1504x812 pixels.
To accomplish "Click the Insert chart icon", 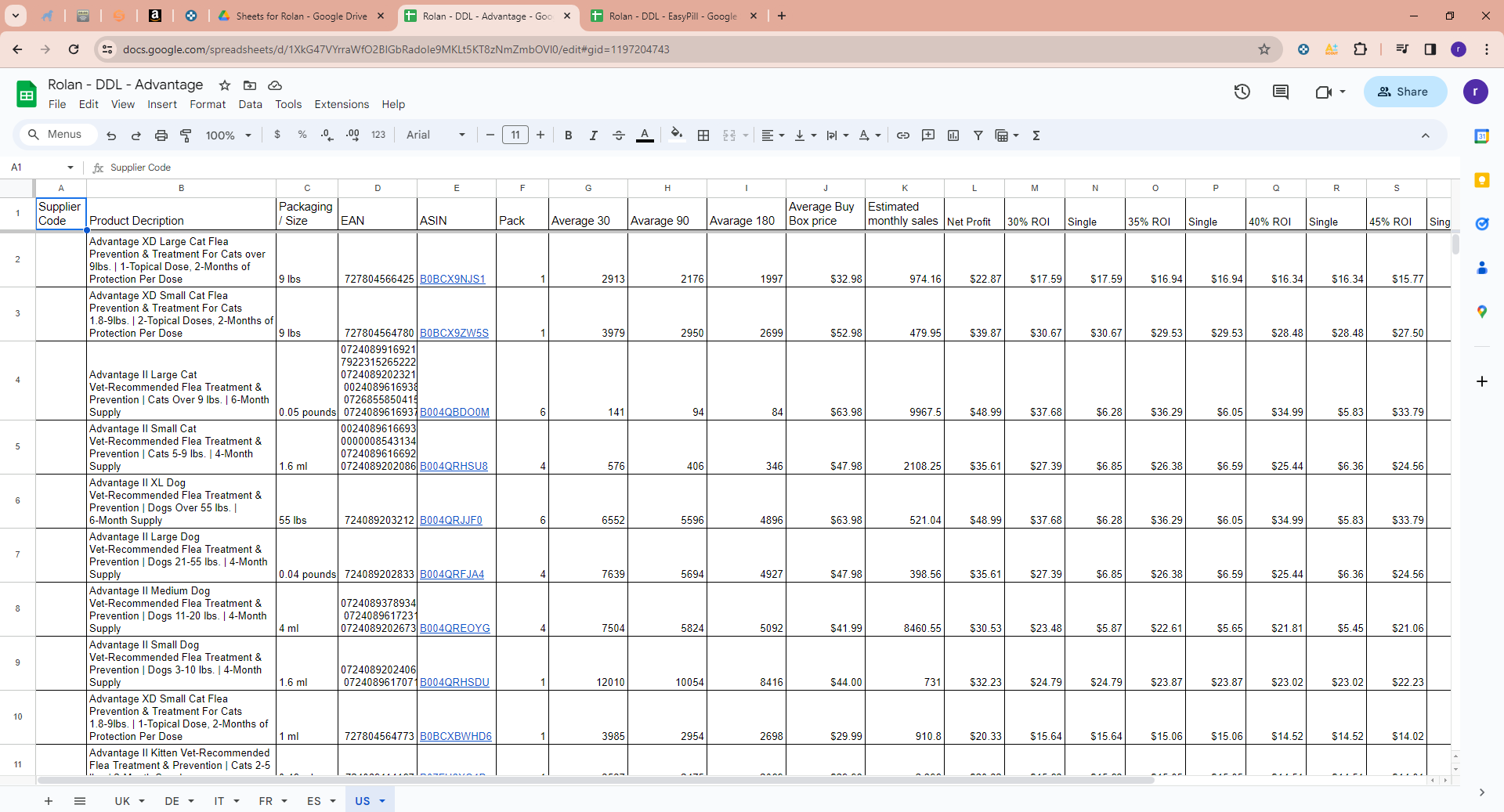I will pos(953,135).
